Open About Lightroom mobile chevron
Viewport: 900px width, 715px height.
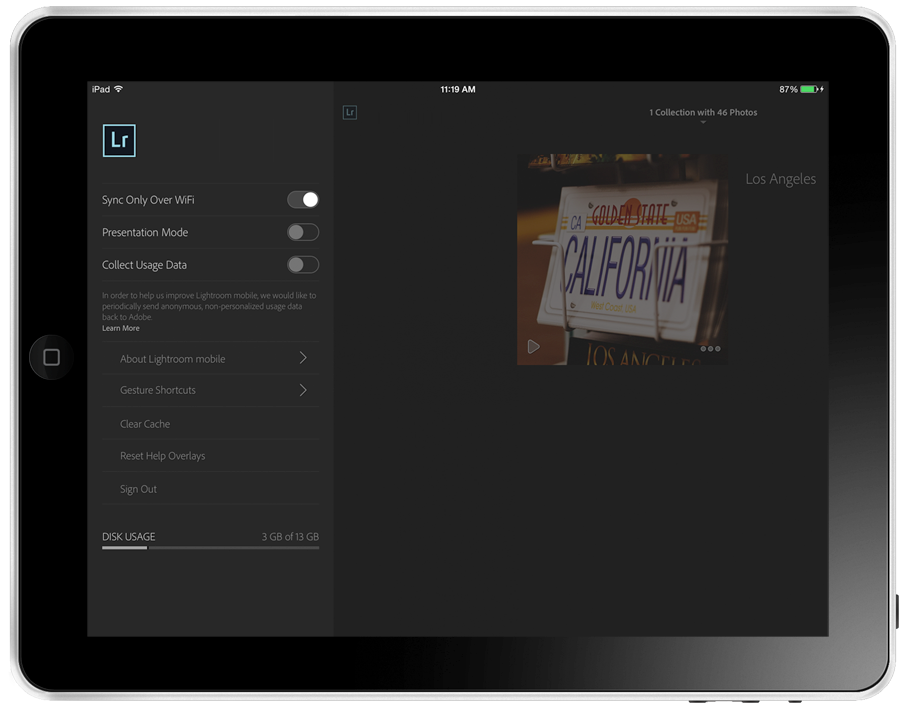point(303,358)
